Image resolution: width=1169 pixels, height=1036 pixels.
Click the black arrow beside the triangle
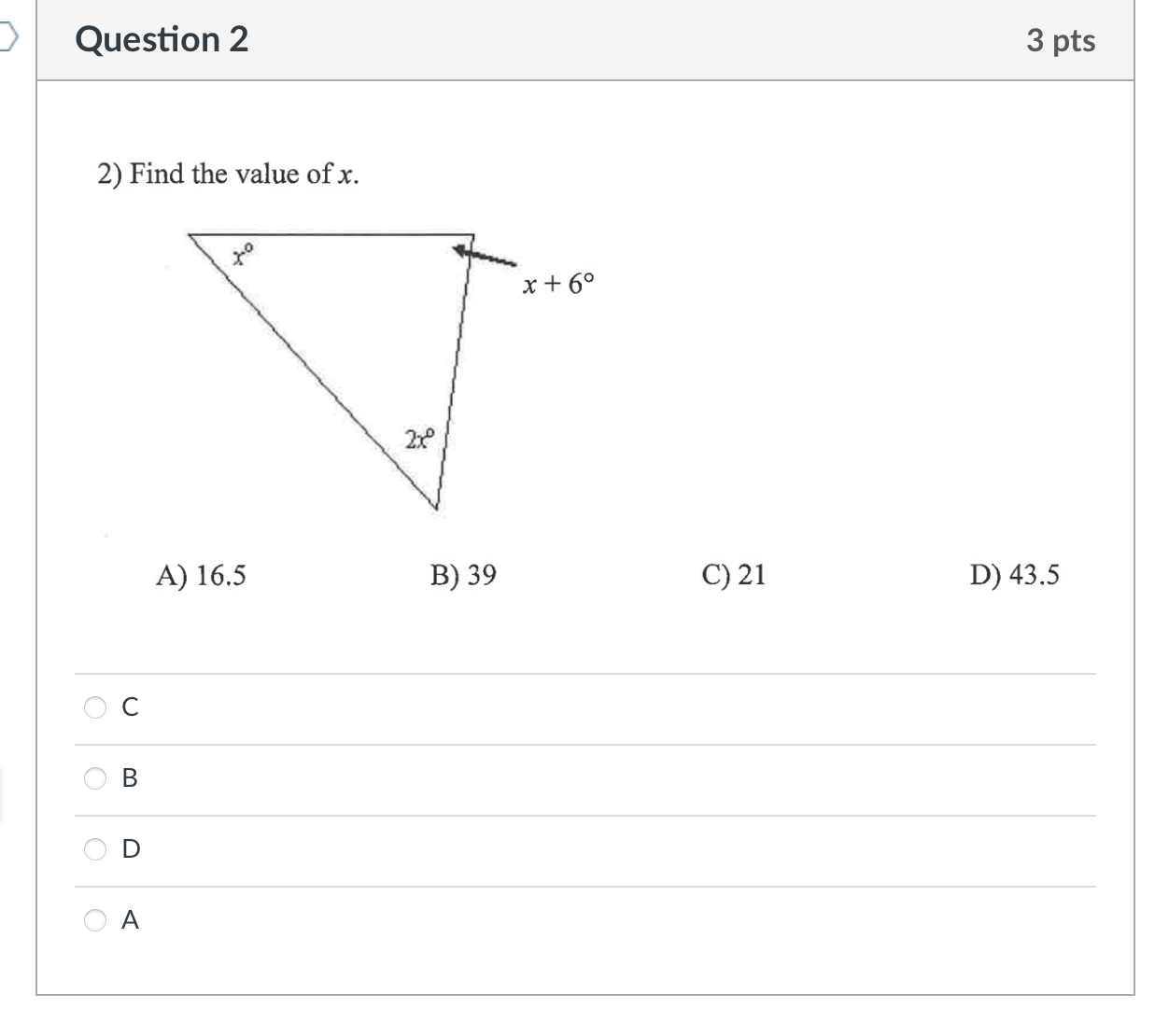484,254
